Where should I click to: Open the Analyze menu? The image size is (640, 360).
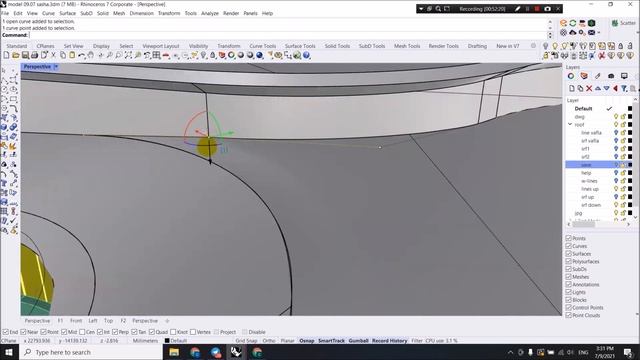click(x=210, y=13)
